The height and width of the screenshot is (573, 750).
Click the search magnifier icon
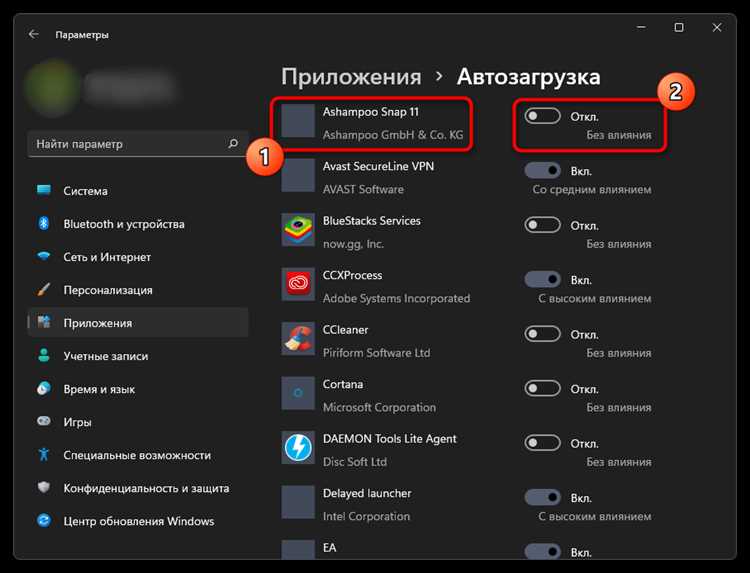point(233,143)
